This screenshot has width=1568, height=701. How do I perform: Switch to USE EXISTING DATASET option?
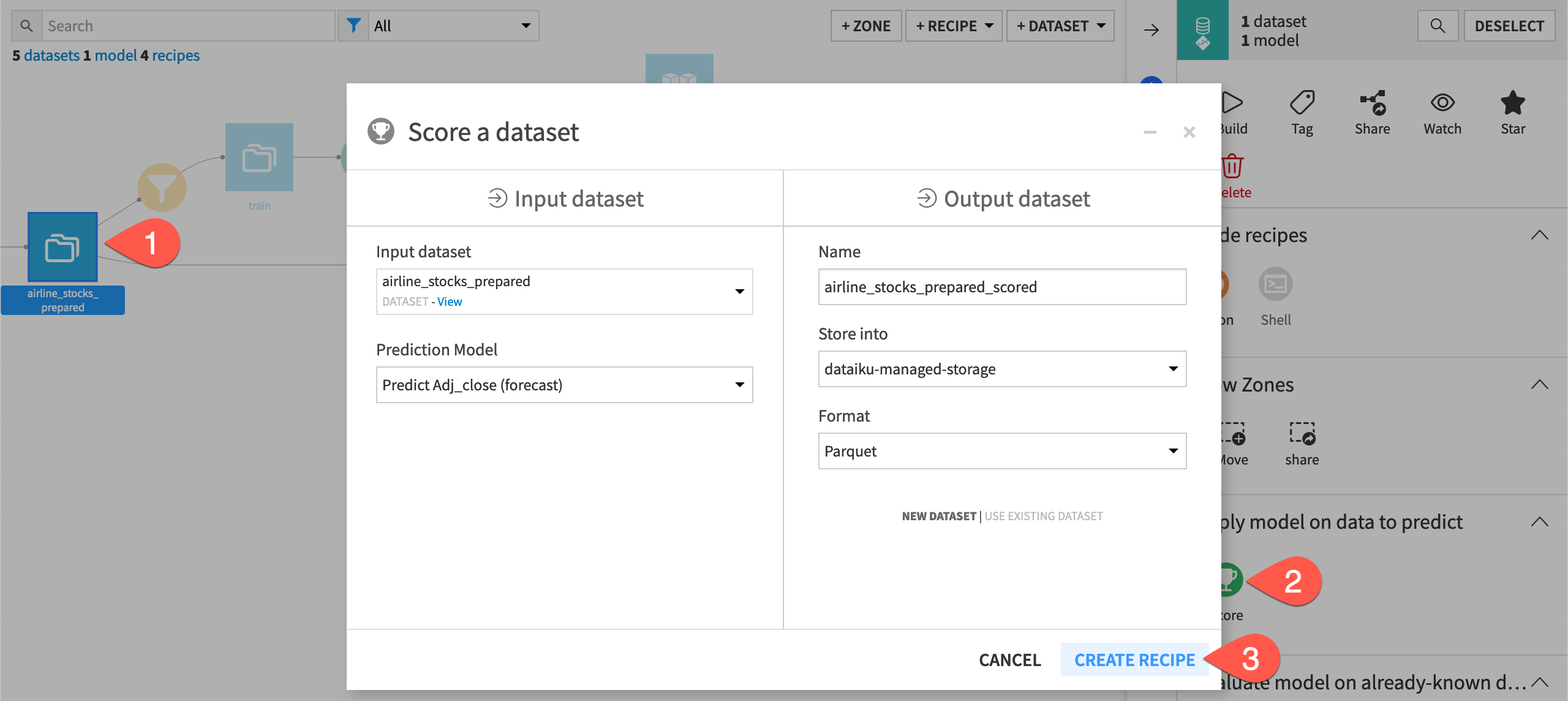1044,516
